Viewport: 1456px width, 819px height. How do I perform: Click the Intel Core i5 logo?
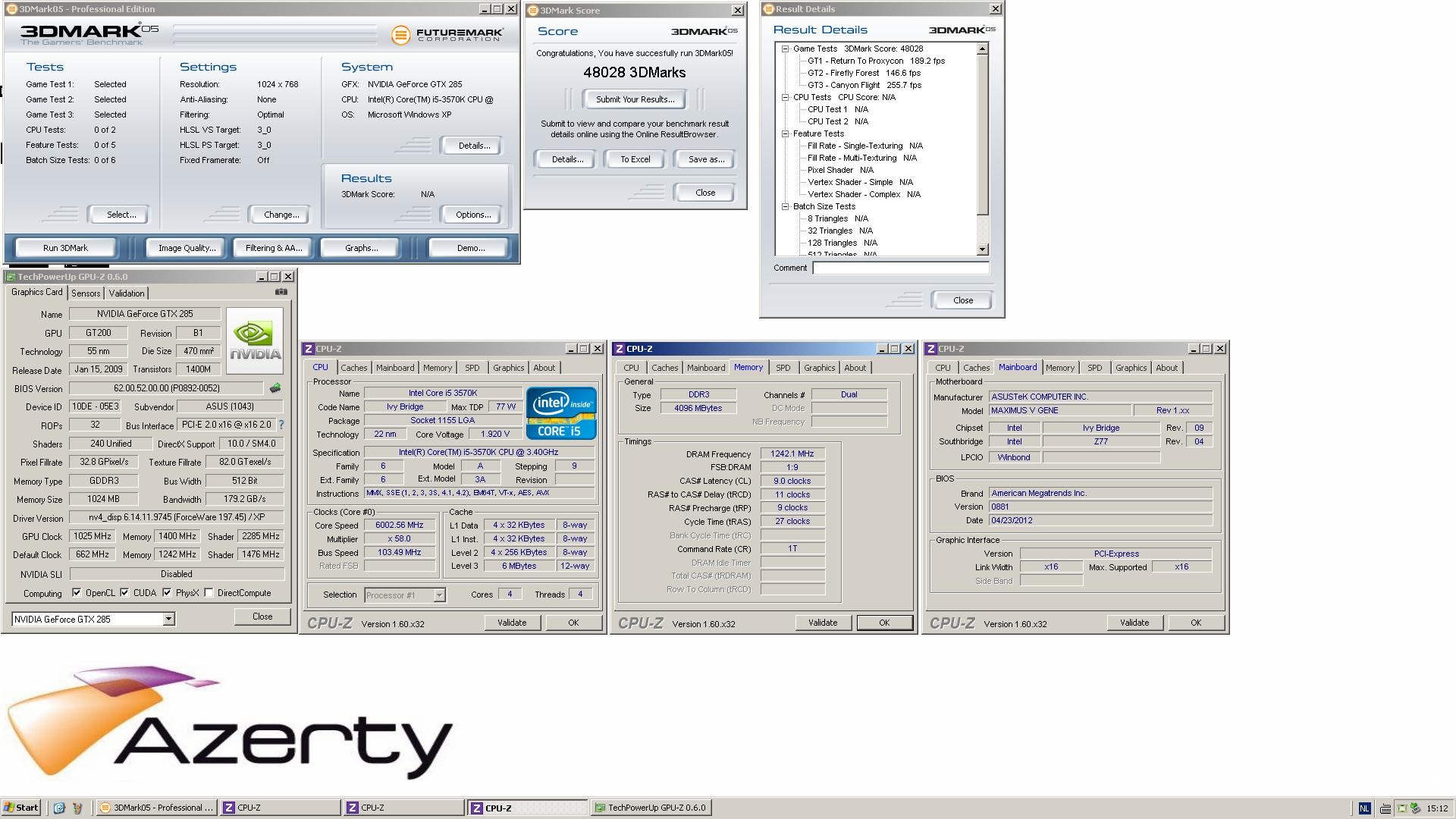(560, 413)
